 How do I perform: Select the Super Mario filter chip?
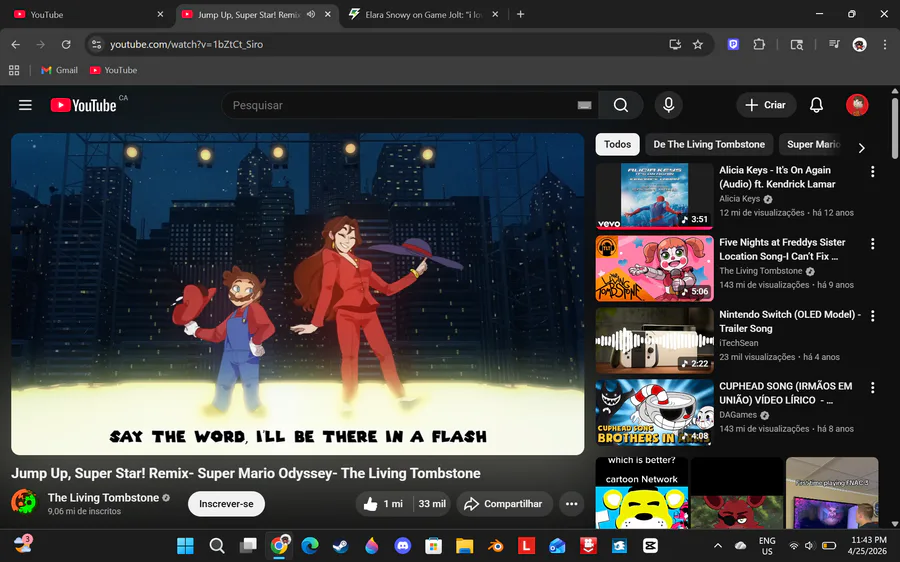pos(813,144)
